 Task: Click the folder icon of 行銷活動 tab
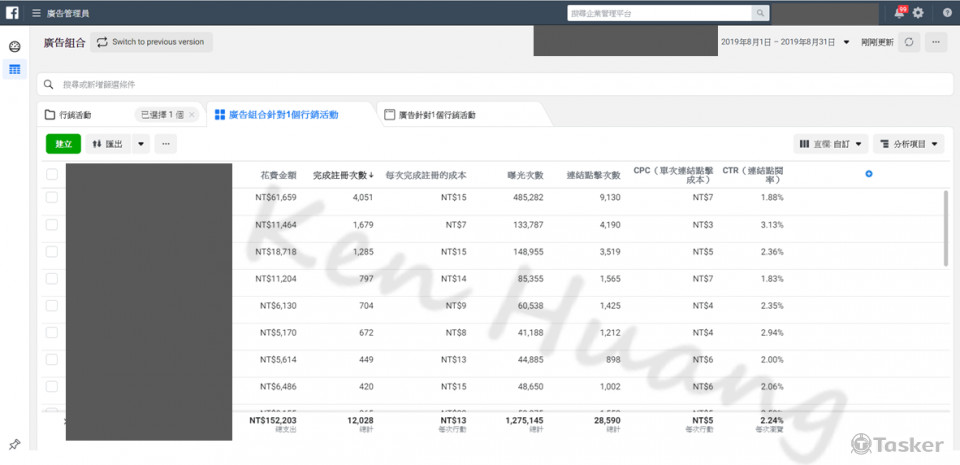point(50,114)
